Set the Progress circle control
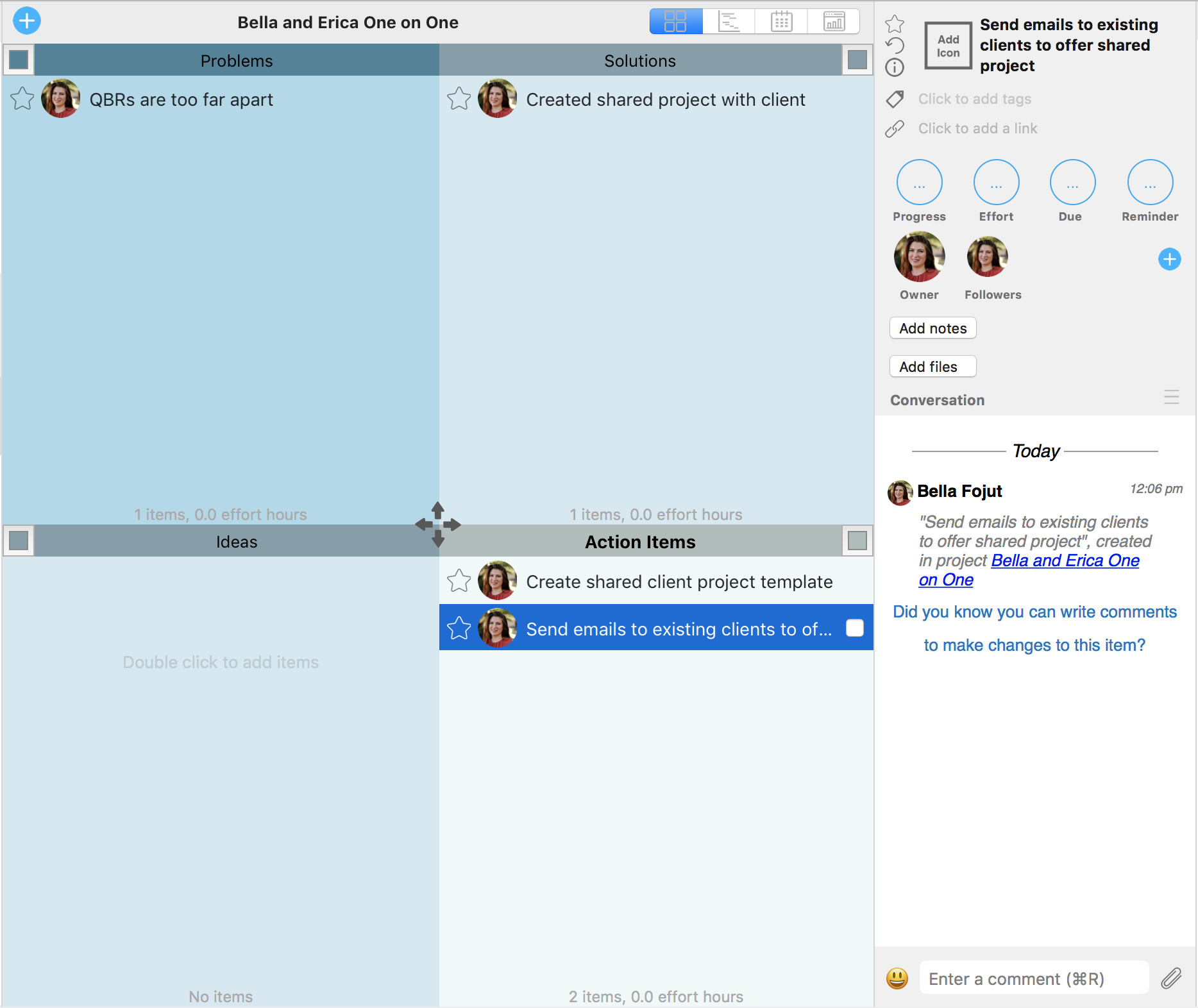Image resolution: width=1198 pixels, height=1008 pixels. (919, 183)
